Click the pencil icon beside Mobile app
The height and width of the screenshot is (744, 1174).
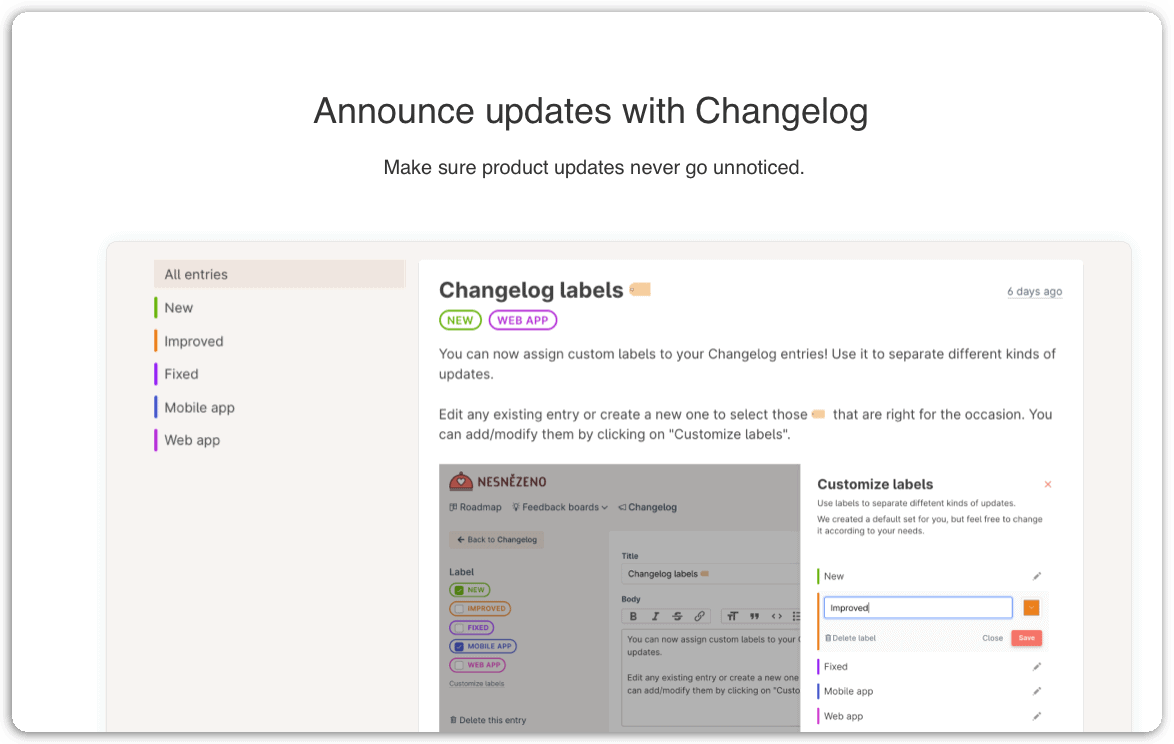(x=1037, y=692)
